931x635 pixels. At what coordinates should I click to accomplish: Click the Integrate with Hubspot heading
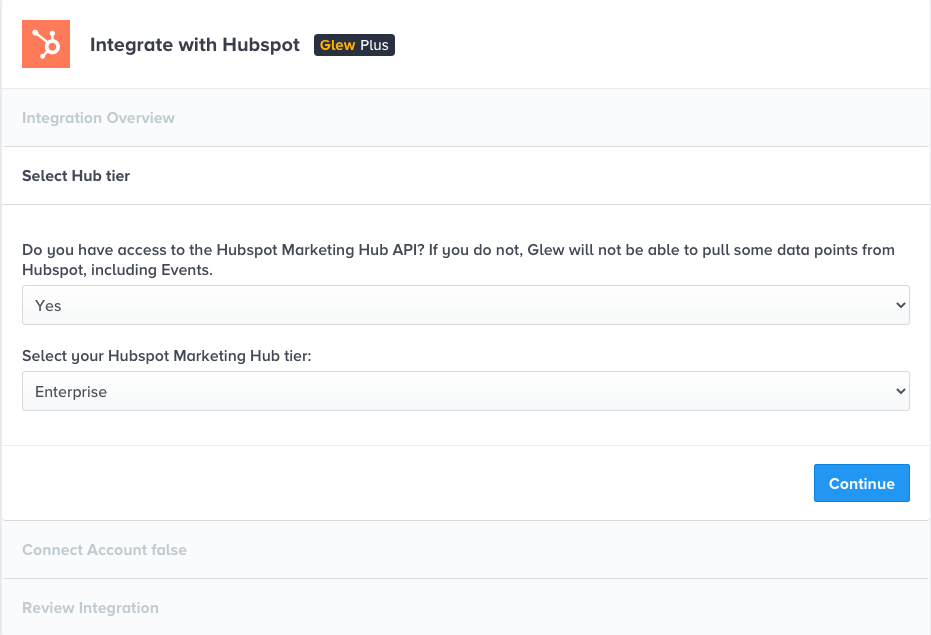tap(195, 45)
